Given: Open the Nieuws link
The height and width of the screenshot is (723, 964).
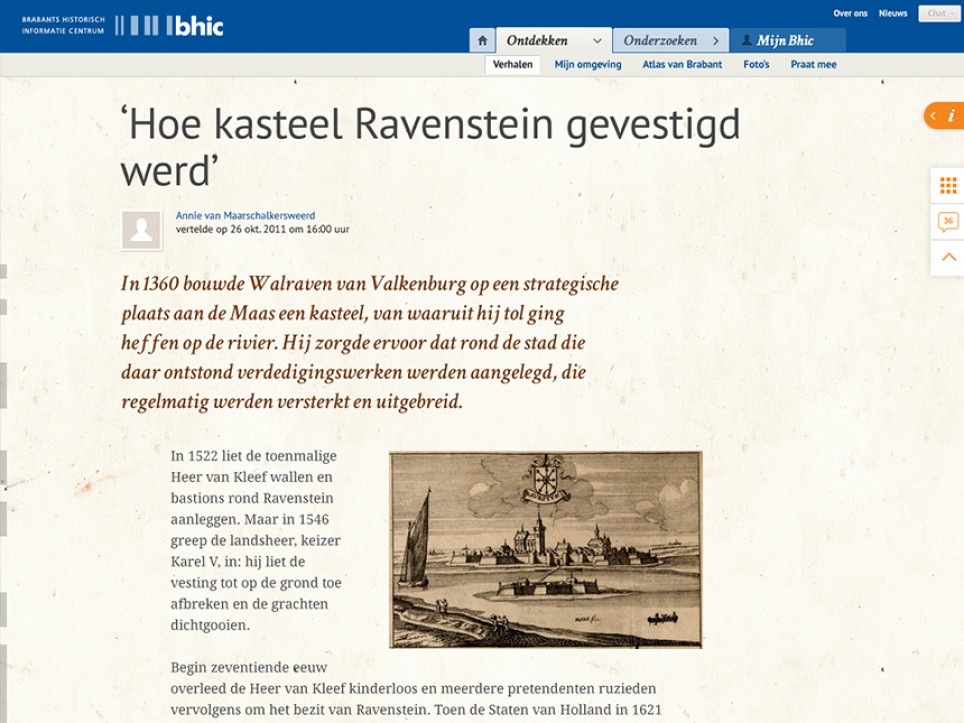Looking at the screenshot, I should [x=893, y=14].
